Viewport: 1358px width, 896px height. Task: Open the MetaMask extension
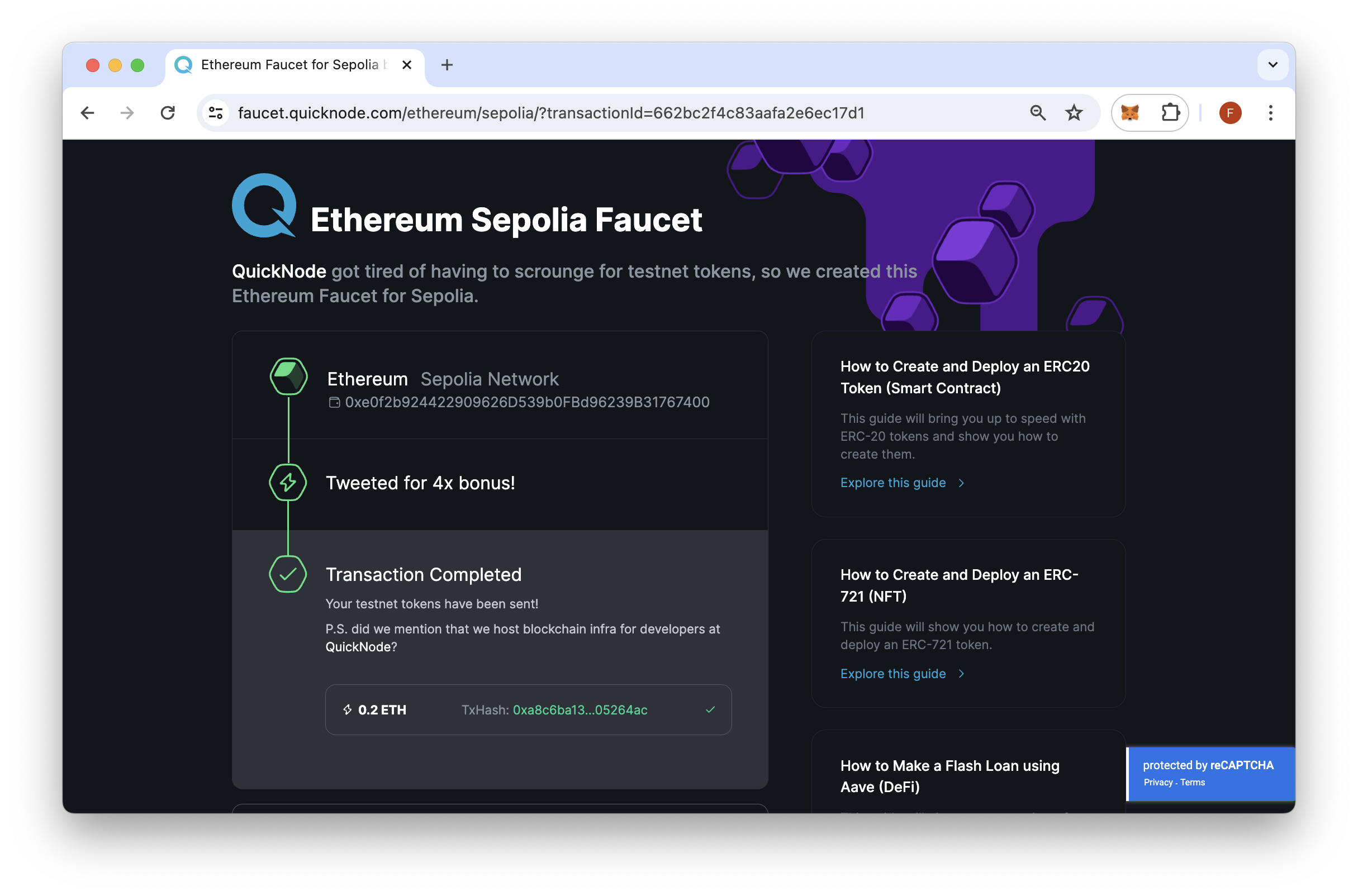pyautogui.click(x=1131, y=113)
